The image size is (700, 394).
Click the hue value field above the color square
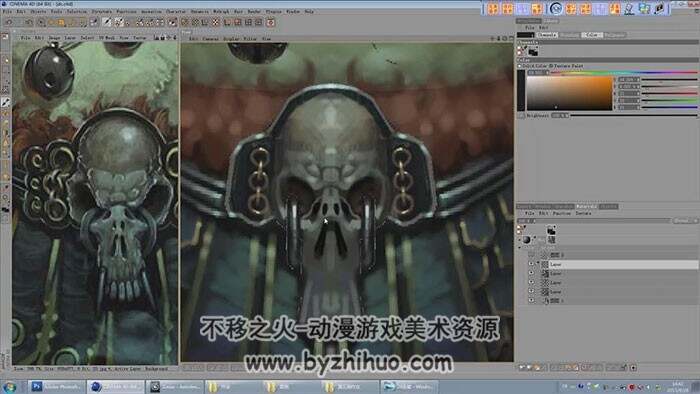(x=538, y=72)
